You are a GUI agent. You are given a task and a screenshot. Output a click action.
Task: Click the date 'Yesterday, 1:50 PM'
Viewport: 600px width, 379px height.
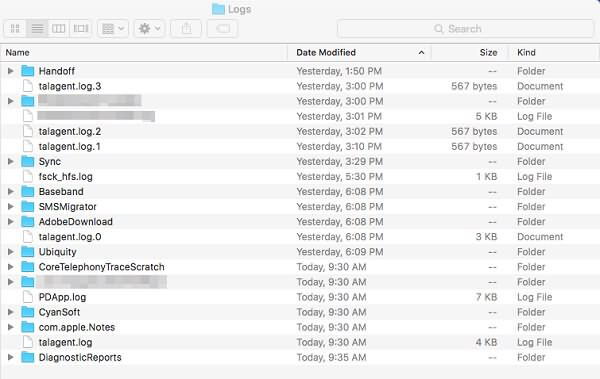[x=339, y=71]
